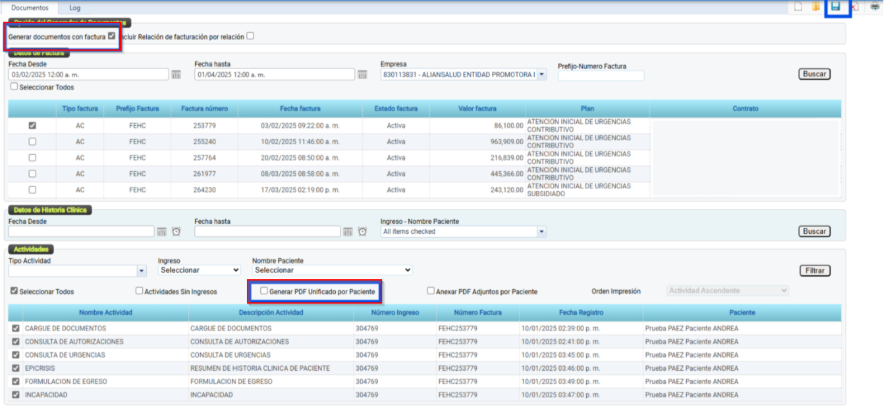Open calendar for invoice Fecha hasta
Viewport: 885px width, 408px height.
point(362,75)
